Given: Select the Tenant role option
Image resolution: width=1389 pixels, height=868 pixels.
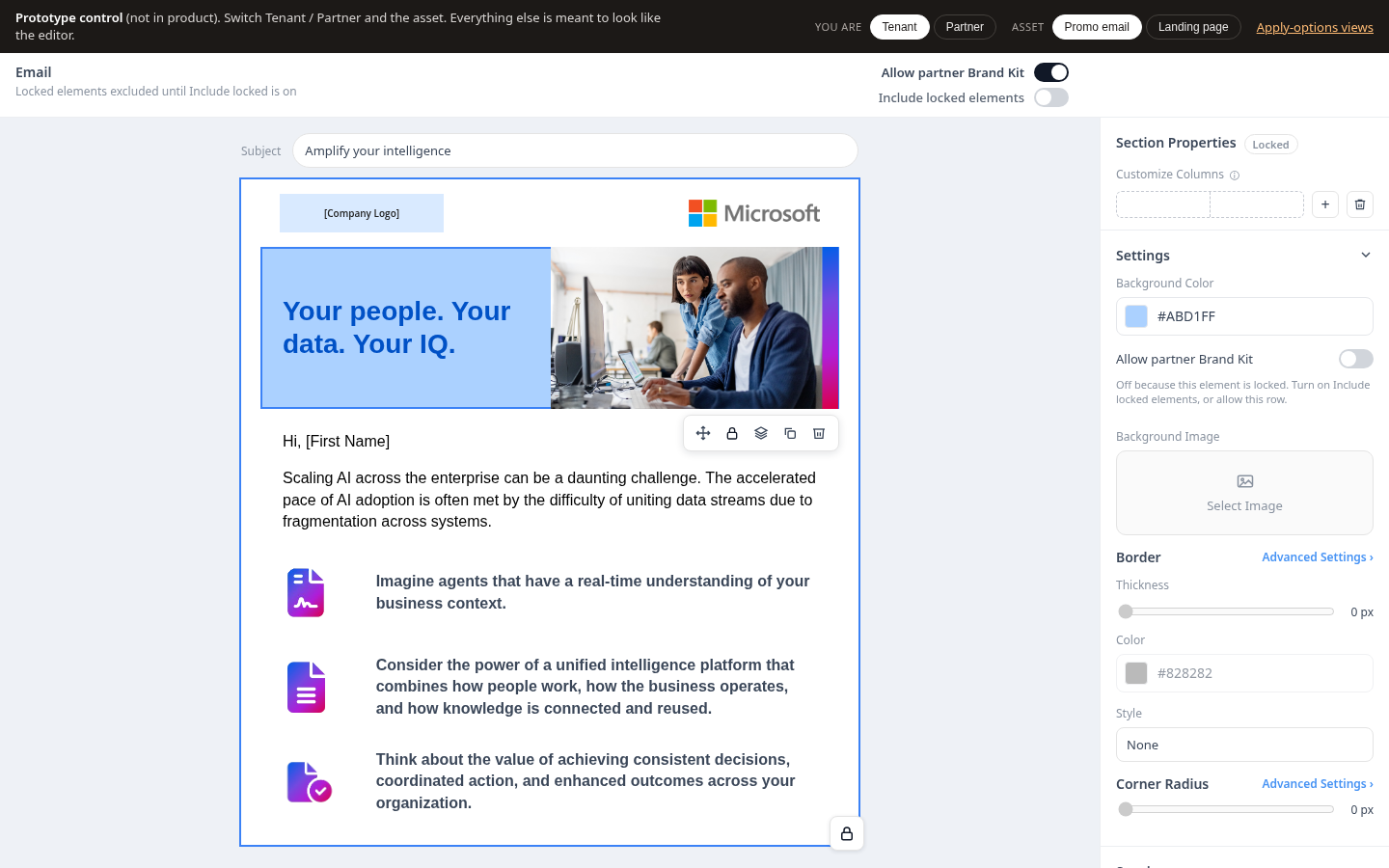Looking at the screenshot, I should (900, 27).
